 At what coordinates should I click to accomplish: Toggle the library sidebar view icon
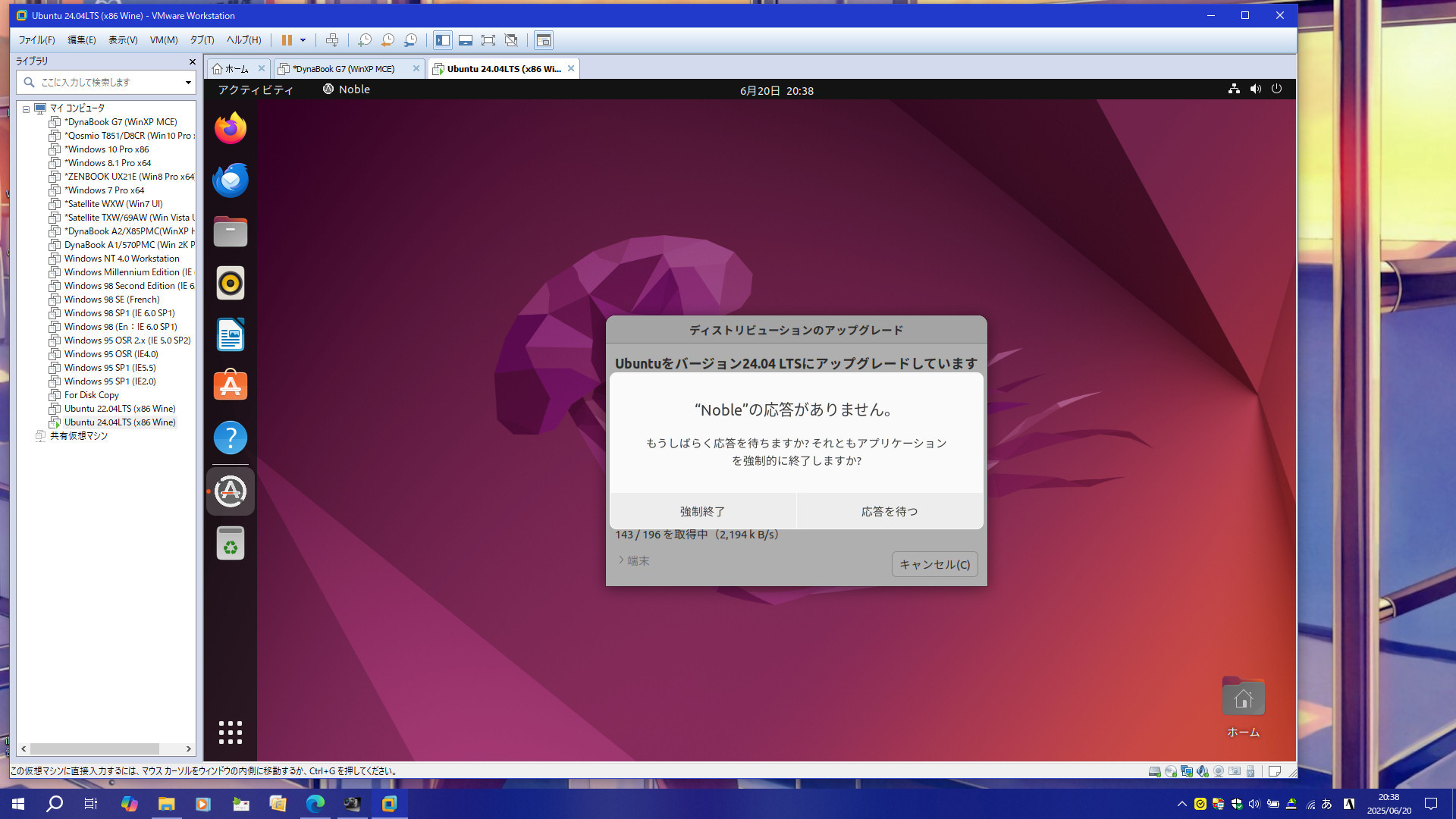click(443, 40)
